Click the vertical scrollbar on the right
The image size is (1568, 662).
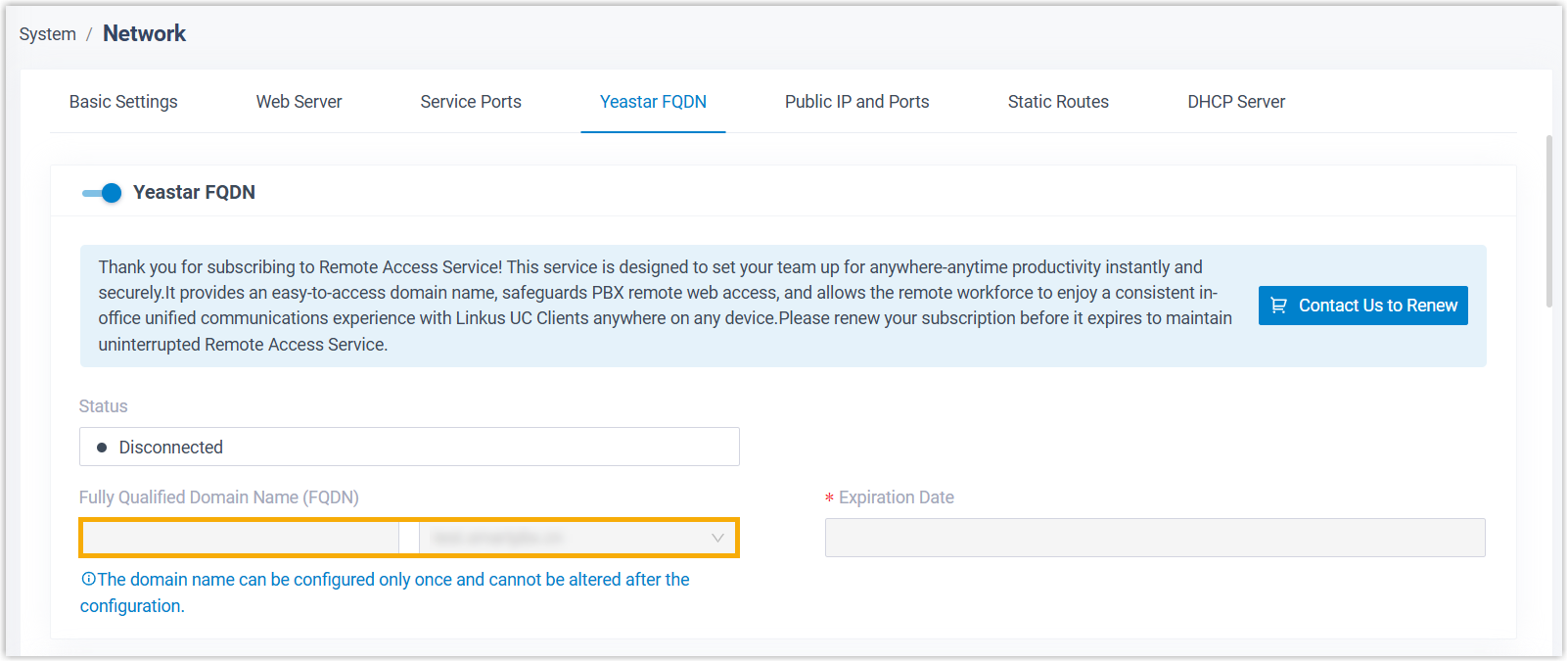pyautogui.click(x=1548, y=221)
